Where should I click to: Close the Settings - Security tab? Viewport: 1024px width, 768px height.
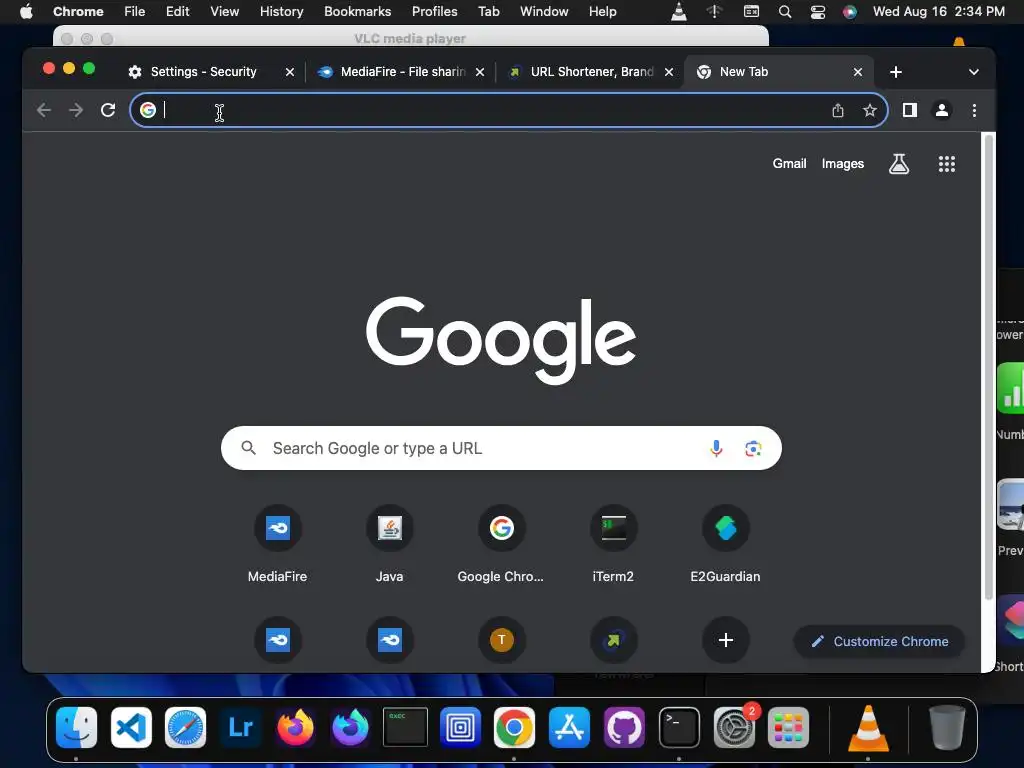tap(289, 72)
